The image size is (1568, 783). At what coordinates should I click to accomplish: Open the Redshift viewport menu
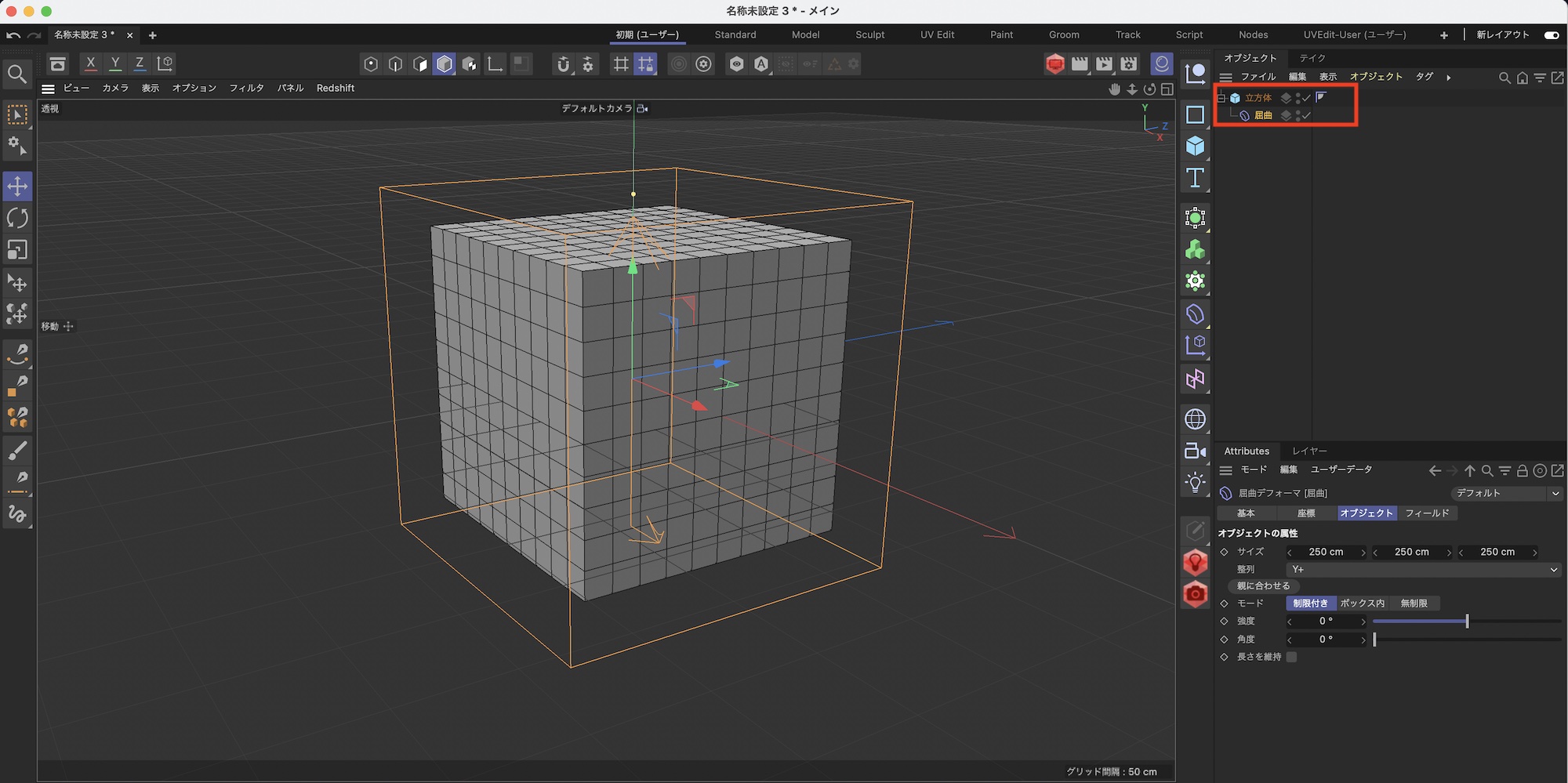click(x=336, y=88)
